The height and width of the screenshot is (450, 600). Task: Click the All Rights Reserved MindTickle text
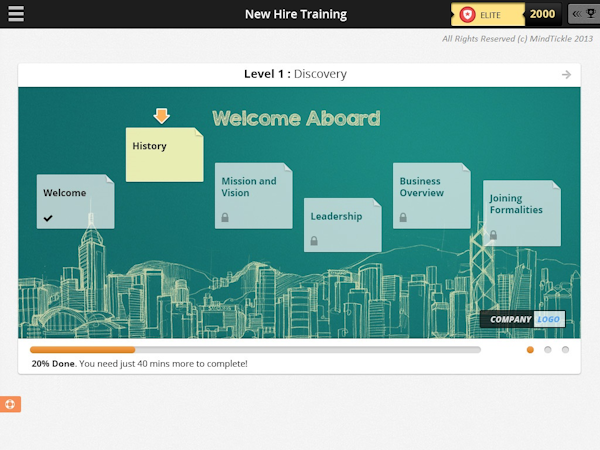[x=517, y=39]
